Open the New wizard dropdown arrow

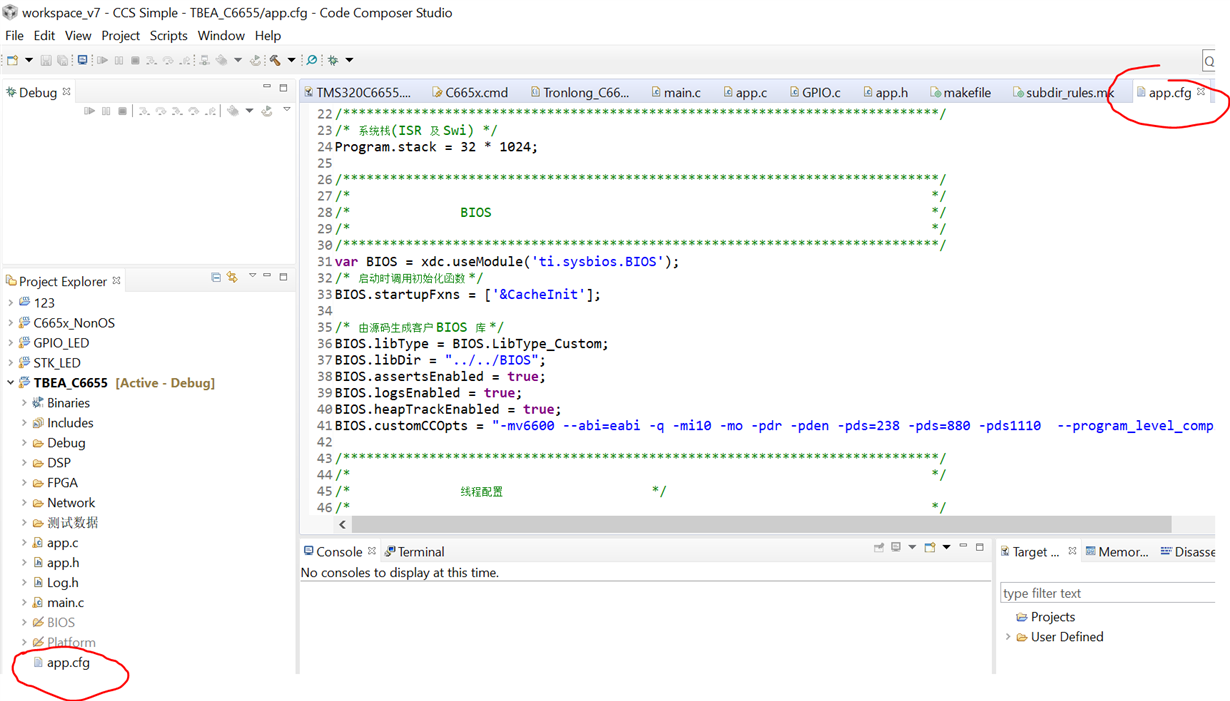click(28, 60)
